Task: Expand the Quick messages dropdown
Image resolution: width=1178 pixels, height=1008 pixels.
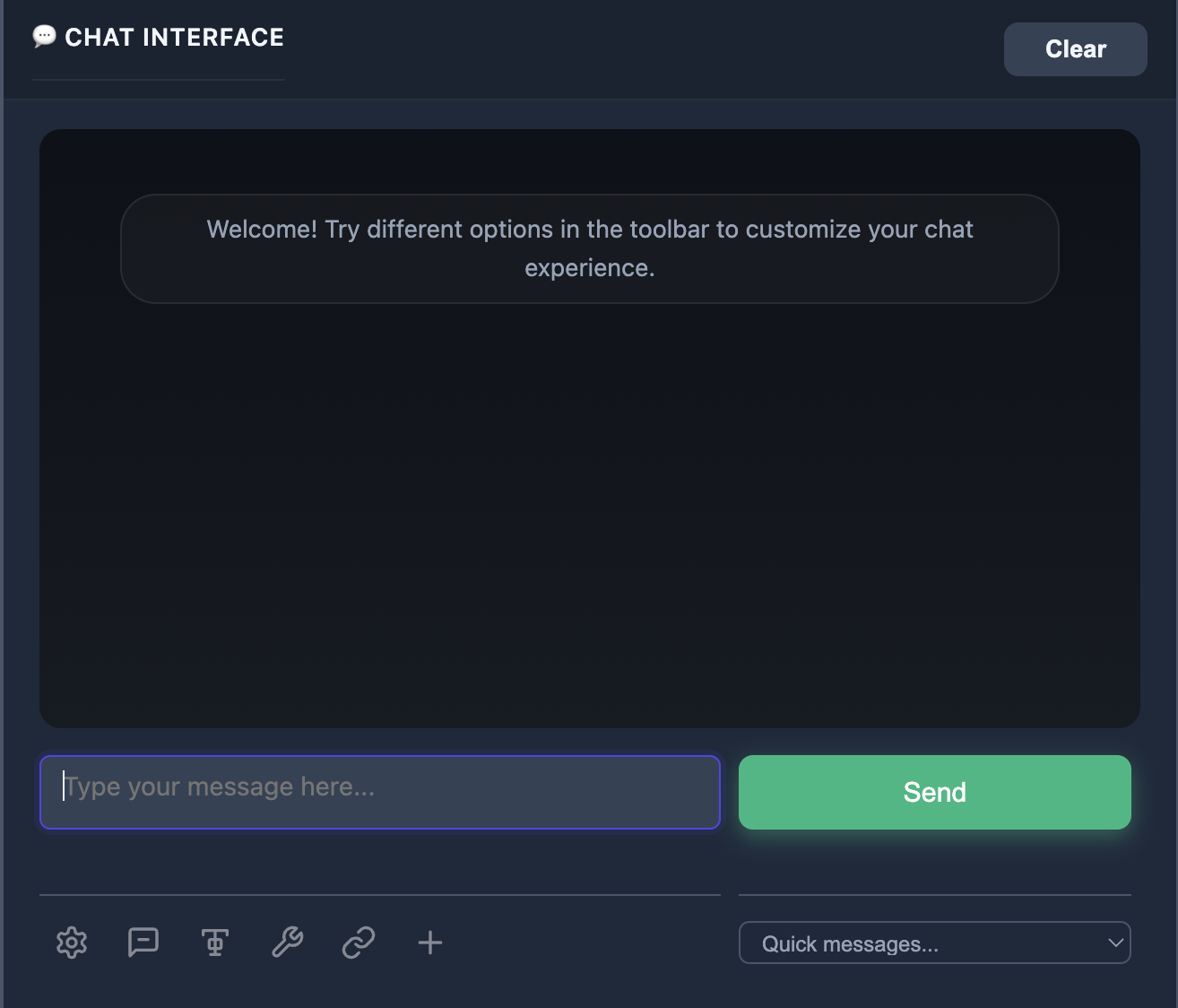Action: [x=933, y=943]
